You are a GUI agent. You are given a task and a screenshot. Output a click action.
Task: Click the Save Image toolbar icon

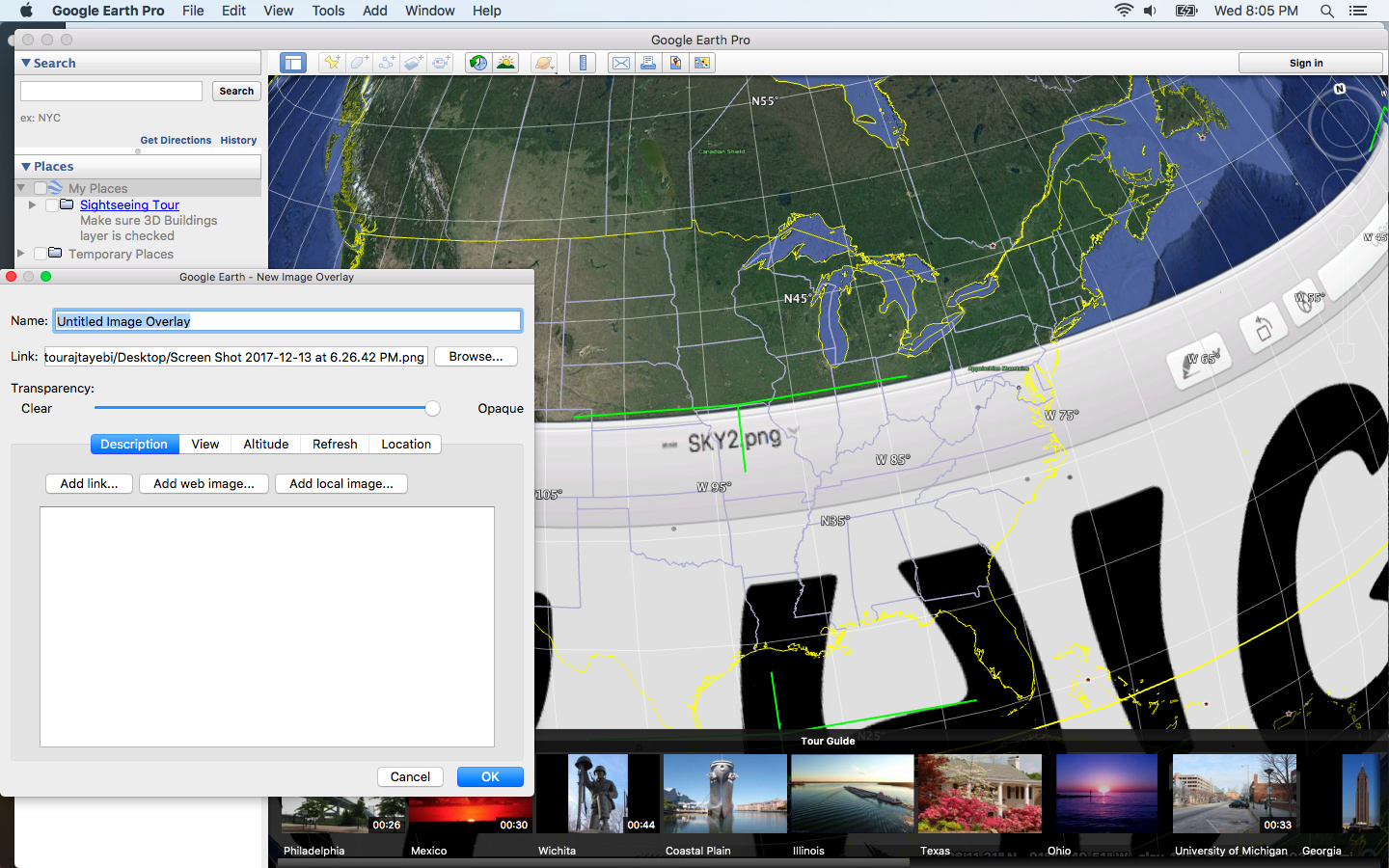(x=675, y=63)
